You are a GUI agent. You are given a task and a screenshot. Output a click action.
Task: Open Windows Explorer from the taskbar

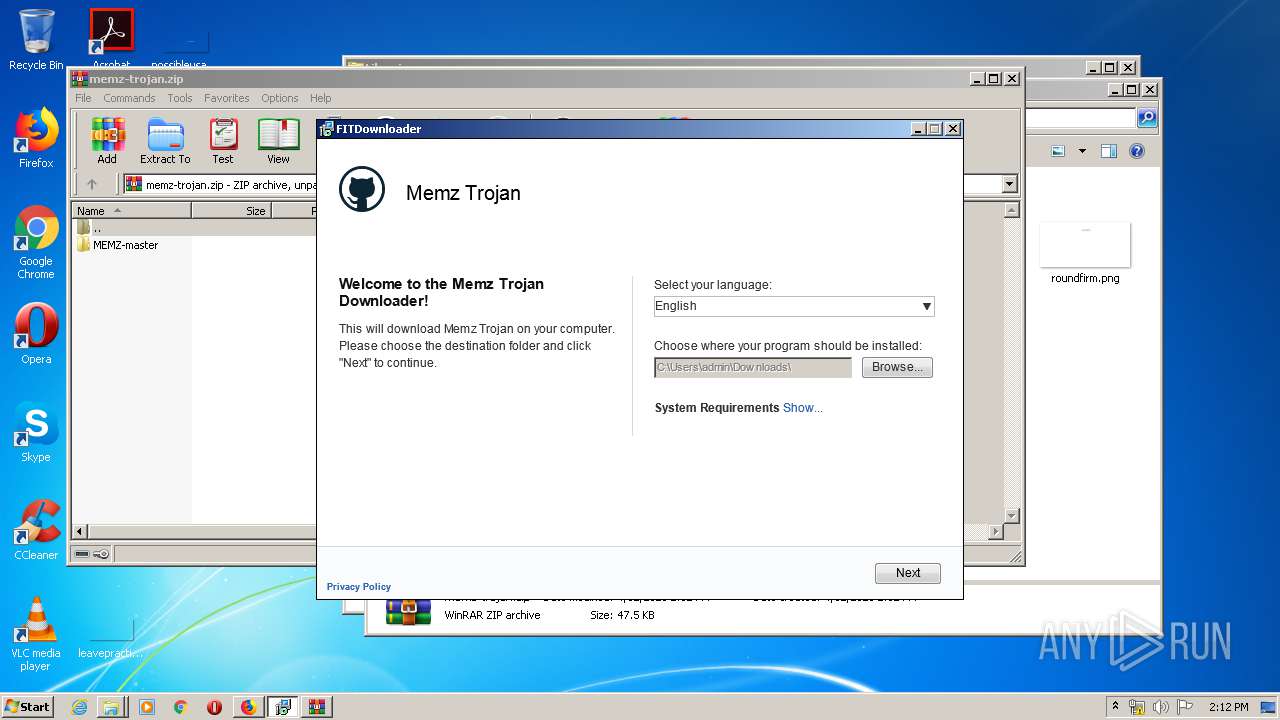(112, 707)
